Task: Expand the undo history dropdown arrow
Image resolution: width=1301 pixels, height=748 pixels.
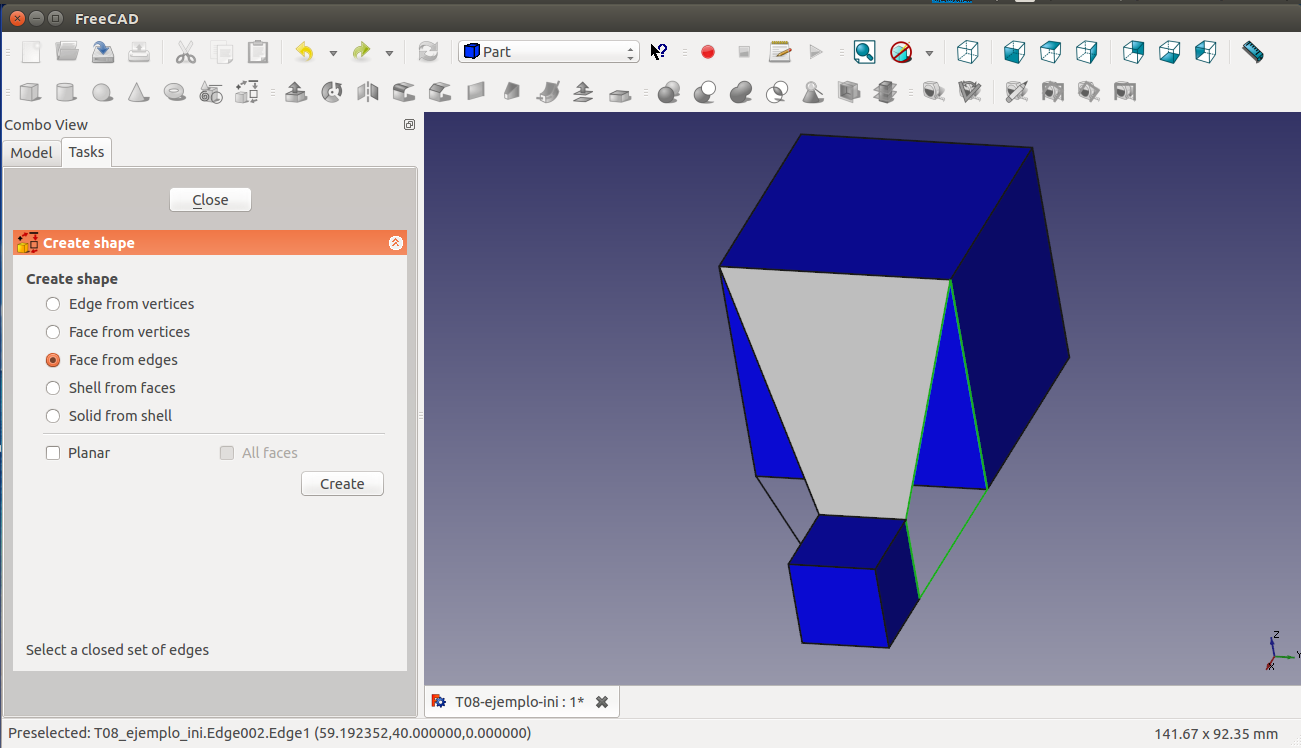Action: coord(333,53)
